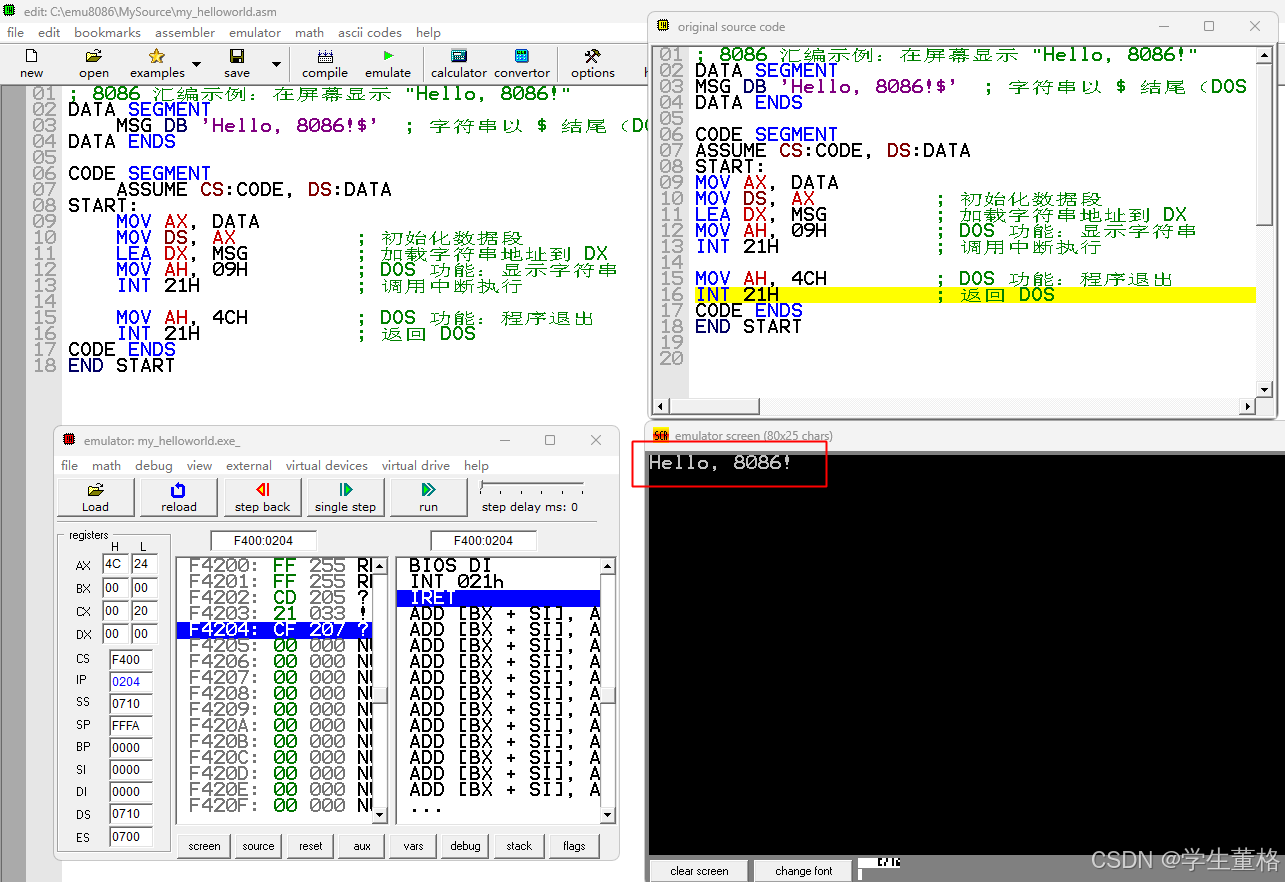Open the emulator window's debug menu
This screenshot has height=882, width=1285.
click(154, 465)
